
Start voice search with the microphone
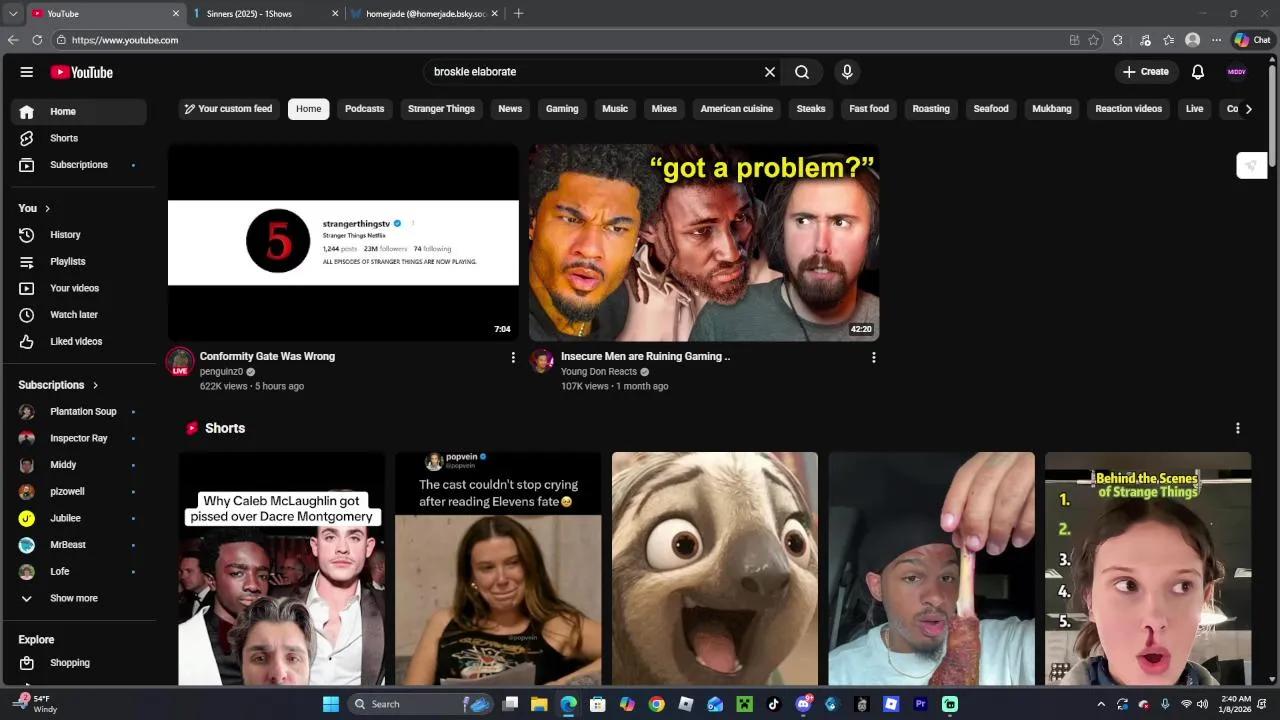pos(847,72)
